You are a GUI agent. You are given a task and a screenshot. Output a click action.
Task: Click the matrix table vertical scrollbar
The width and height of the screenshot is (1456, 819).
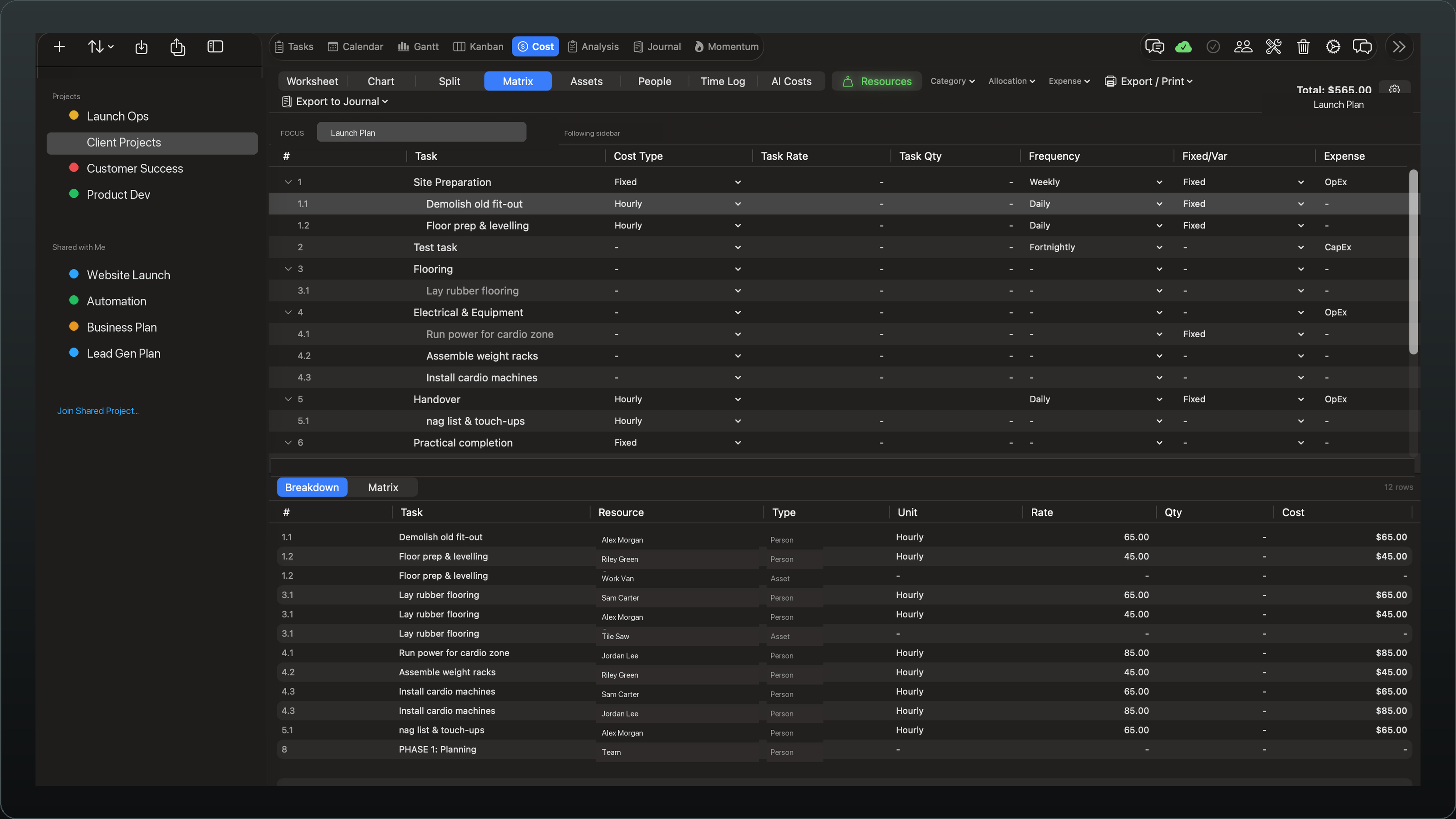[x=1413, y=263]
